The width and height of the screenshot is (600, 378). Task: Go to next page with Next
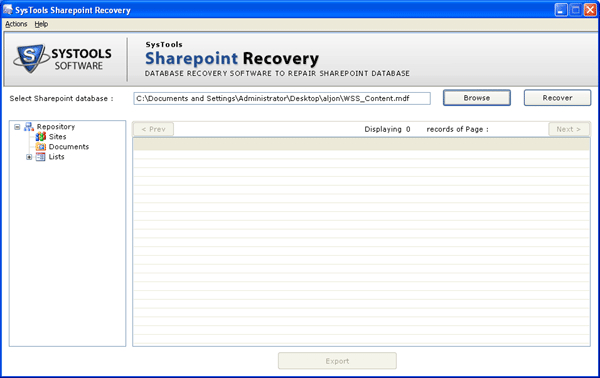point(569,129)
